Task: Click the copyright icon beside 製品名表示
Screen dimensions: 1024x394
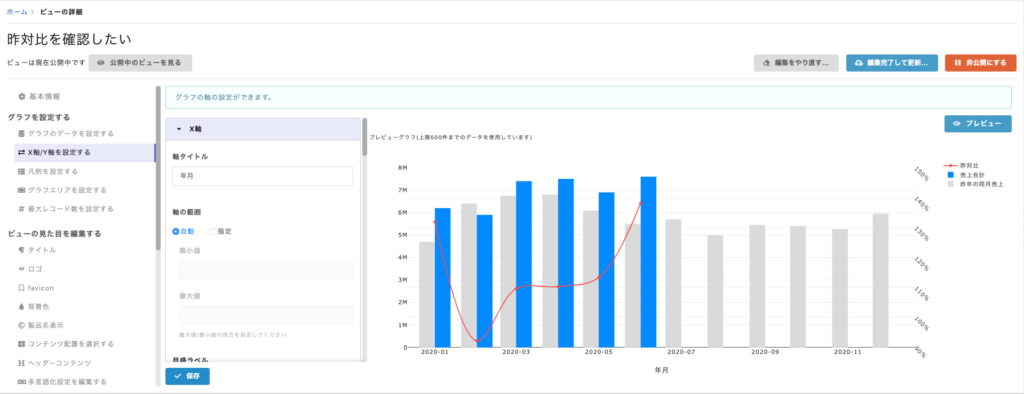Action: pyautogui.click(x=22, y=325)
